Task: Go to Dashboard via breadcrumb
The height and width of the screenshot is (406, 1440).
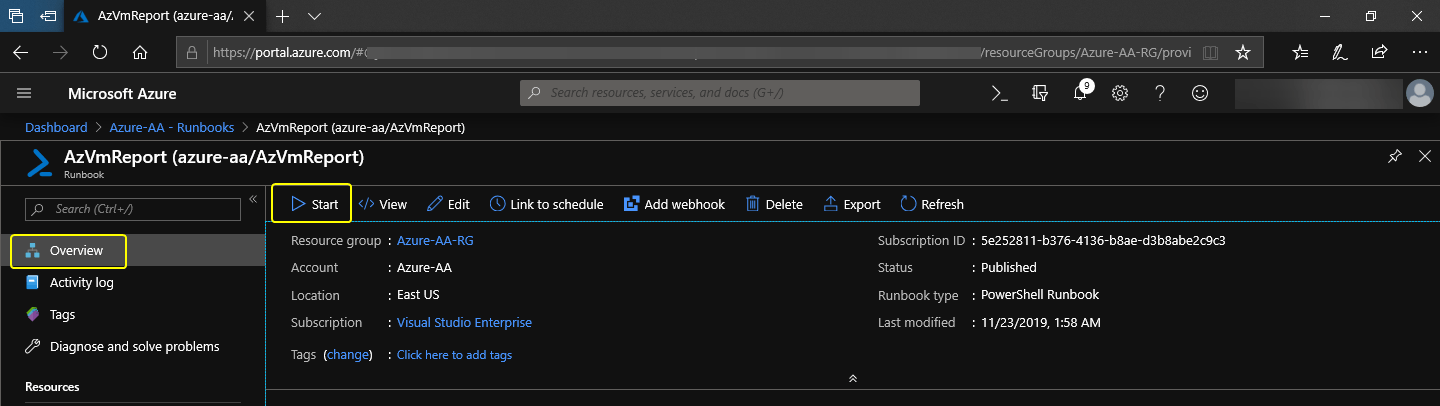Action: tap(56, 128)
